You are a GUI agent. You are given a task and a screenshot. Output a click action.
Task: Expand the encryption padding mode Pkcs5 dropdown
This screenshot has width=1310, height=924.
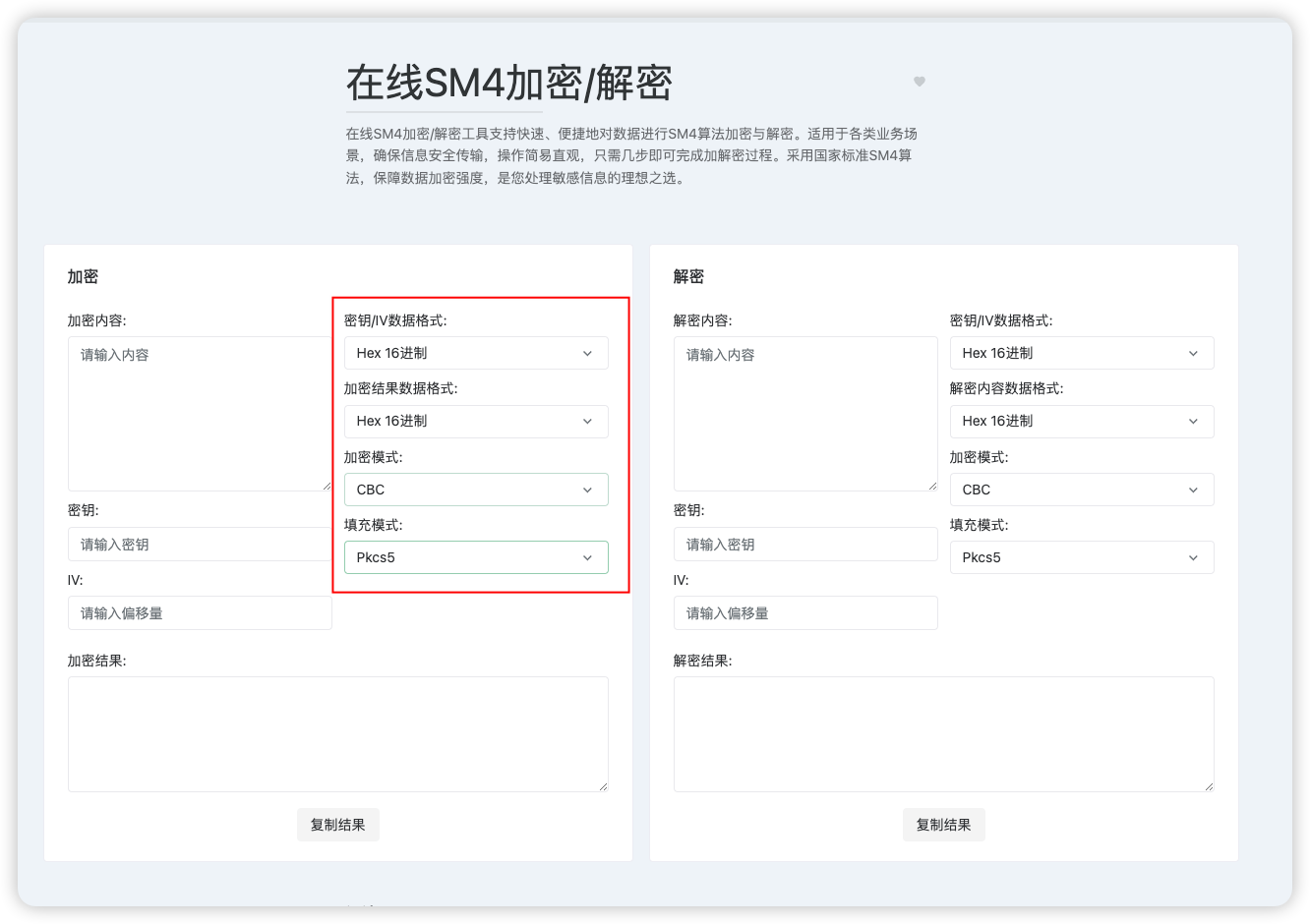(475, 557)
